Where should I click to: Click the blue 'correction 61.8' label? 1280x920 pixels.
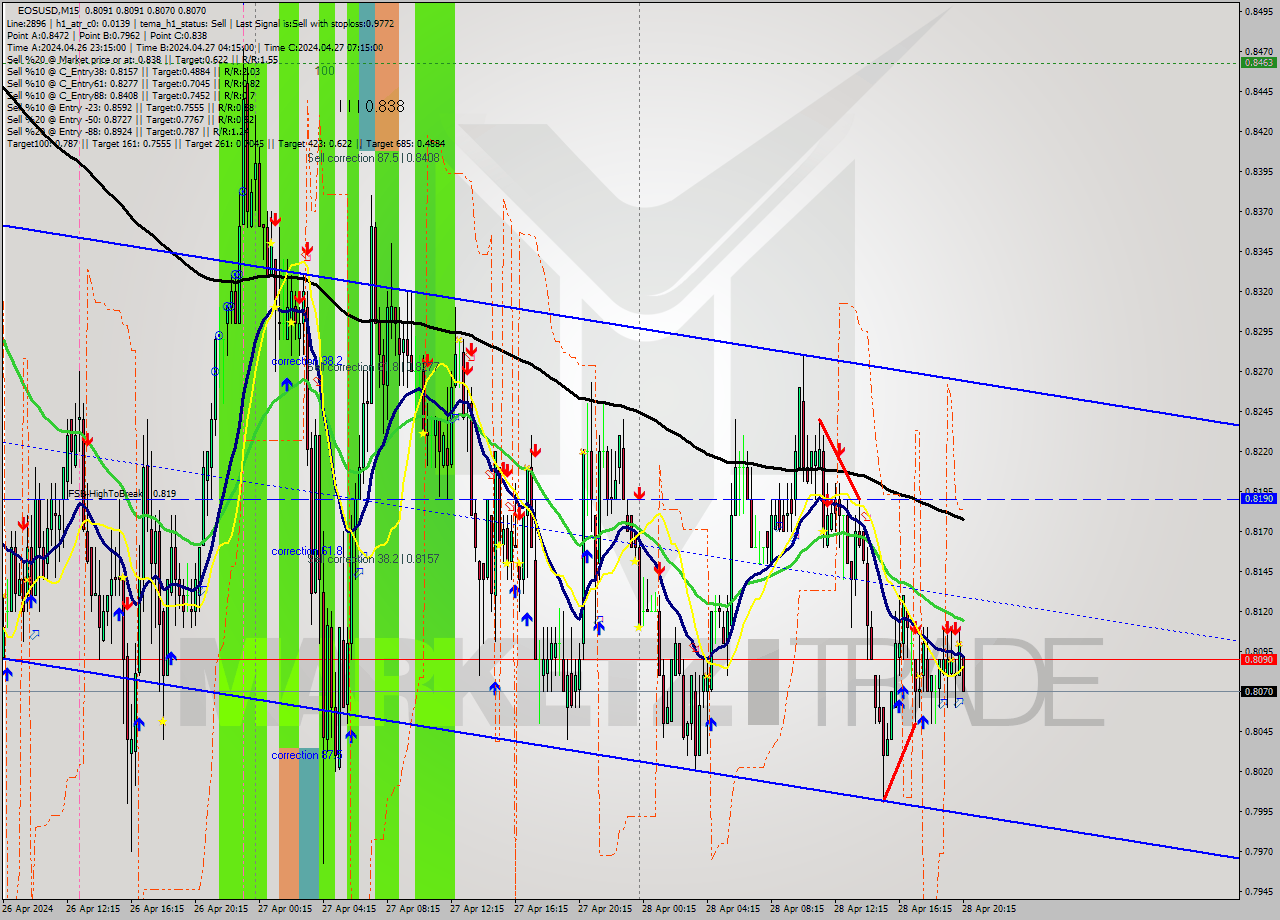[x=307, y=551]
